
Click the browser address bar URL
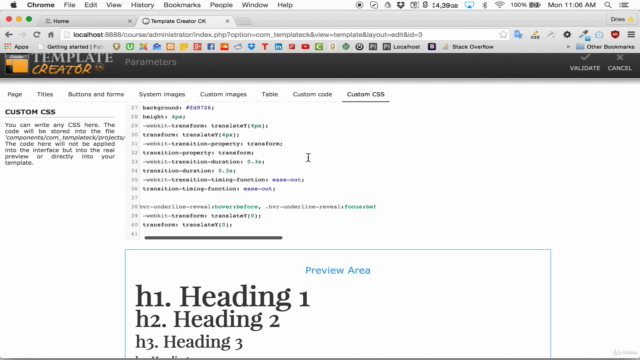pyautogui.click(x=248, y=35)
